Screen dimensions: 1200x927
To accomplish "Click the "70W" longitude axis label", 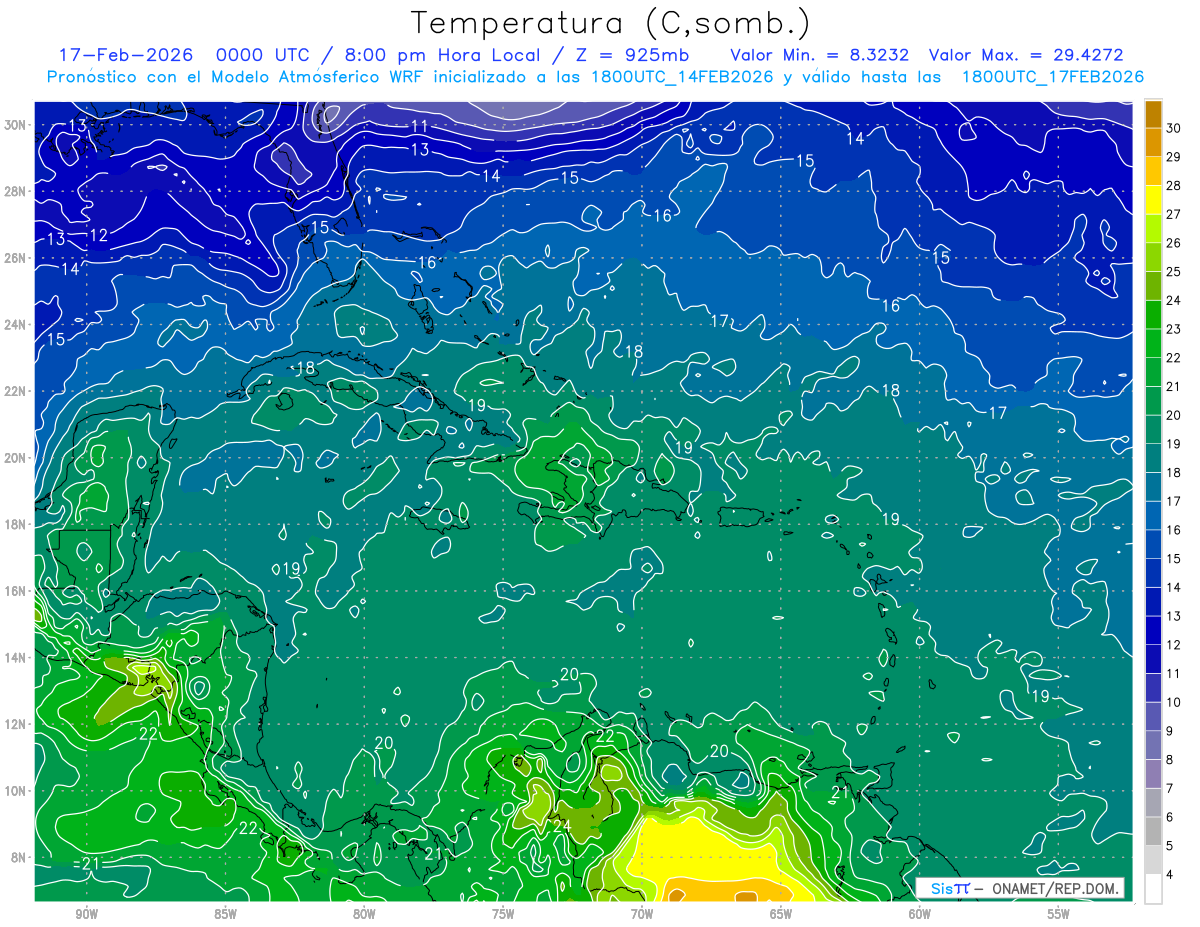I will pos(642,915).
